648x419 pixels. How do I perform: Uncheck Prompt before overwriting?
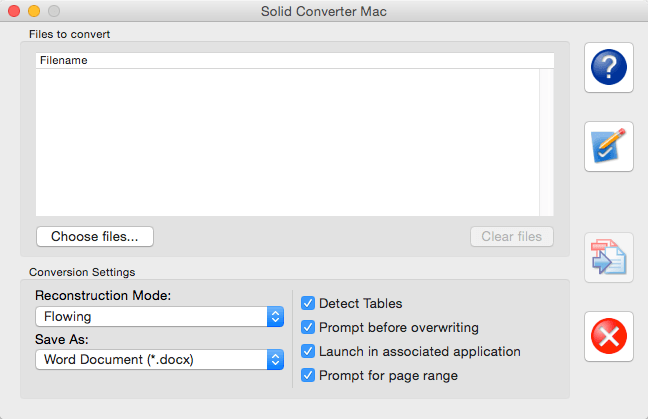coord(308,327)
